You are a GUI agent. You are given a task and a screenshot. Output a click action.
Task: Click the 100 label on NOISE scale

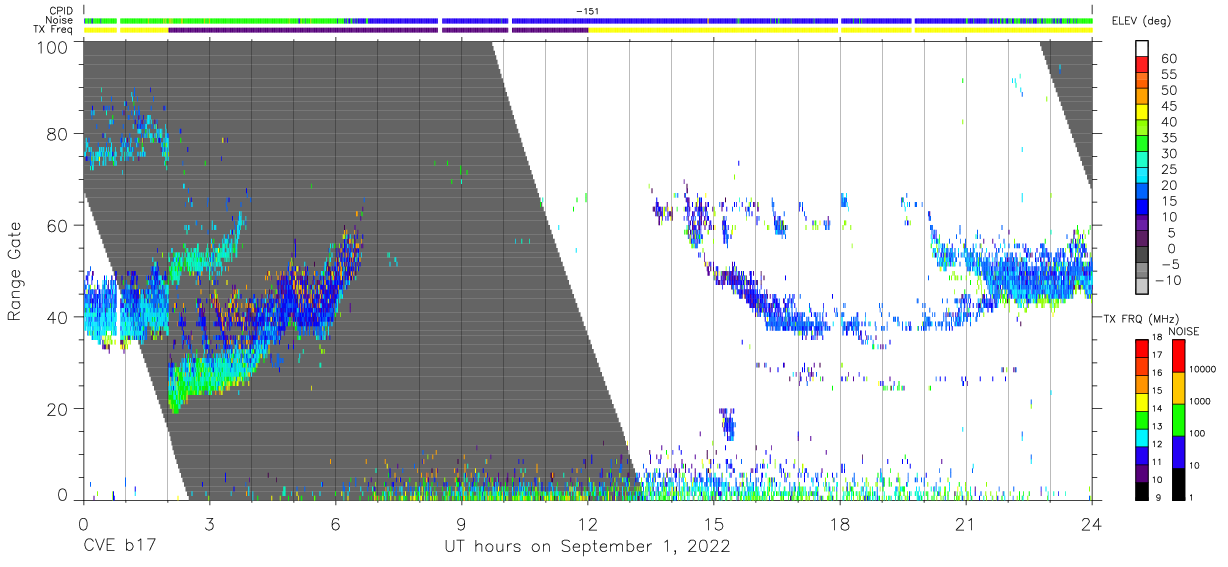(1195, 433)
